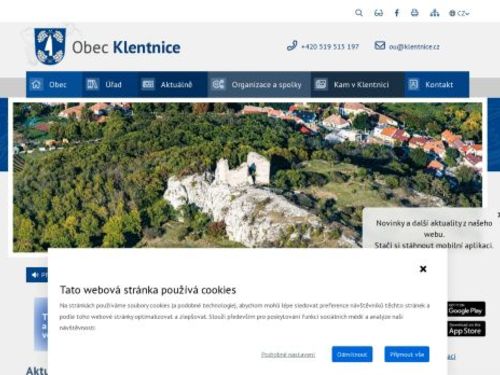Image resolution: width=500 pixels, height=375 pixels.
Task: Click the news icon beside Aktuálně
Action: (148, 84)
